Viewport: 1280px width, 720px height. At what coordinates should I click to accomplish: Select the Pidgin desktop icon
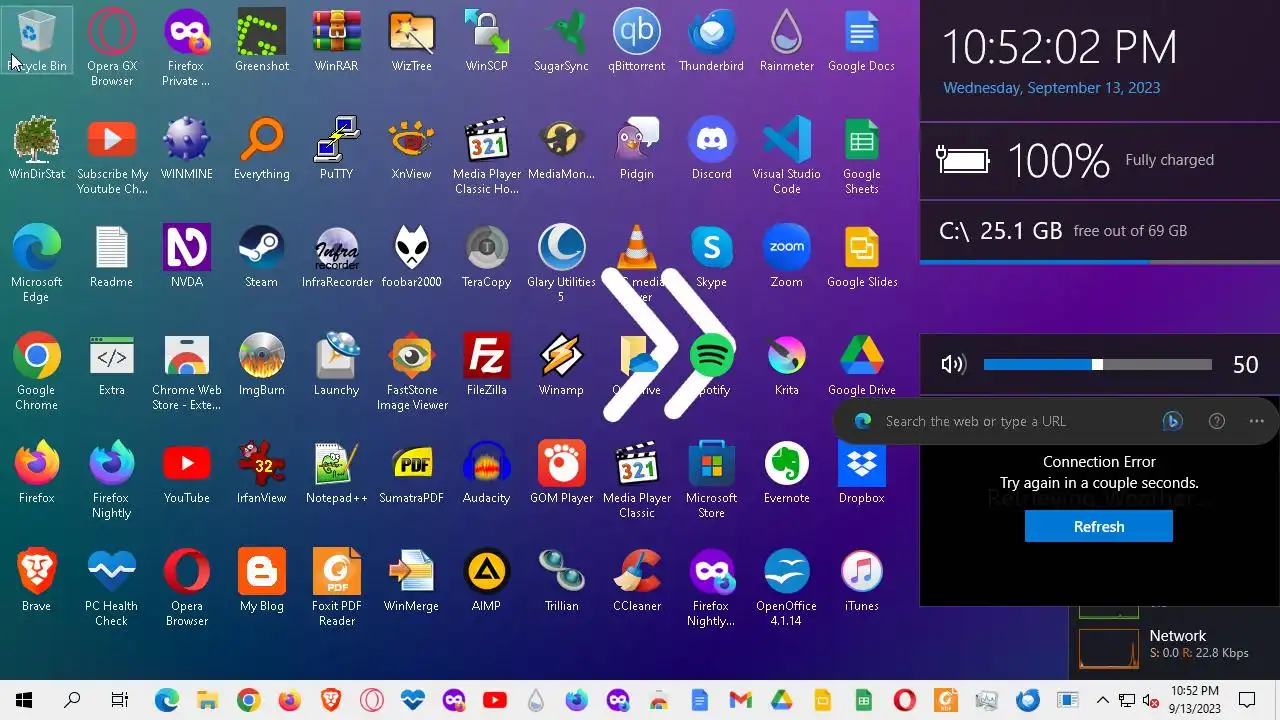click(637, 149)
